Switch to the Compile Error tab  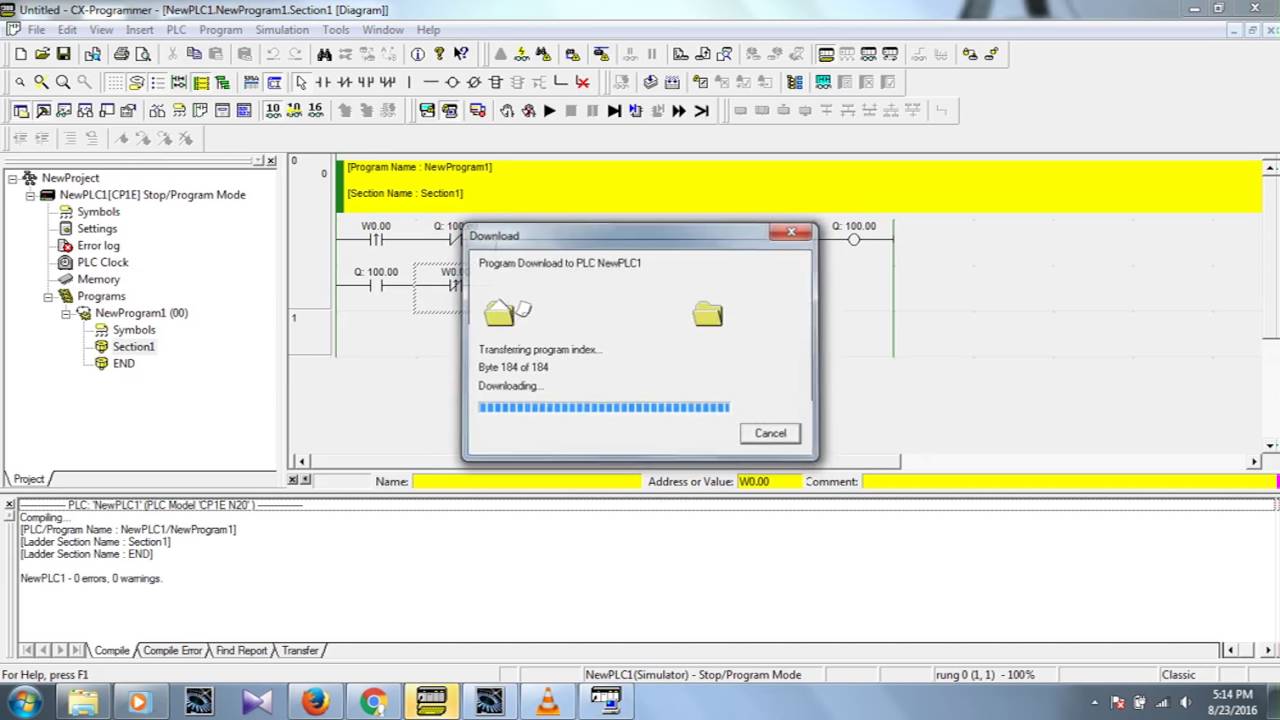coord(173,651)
